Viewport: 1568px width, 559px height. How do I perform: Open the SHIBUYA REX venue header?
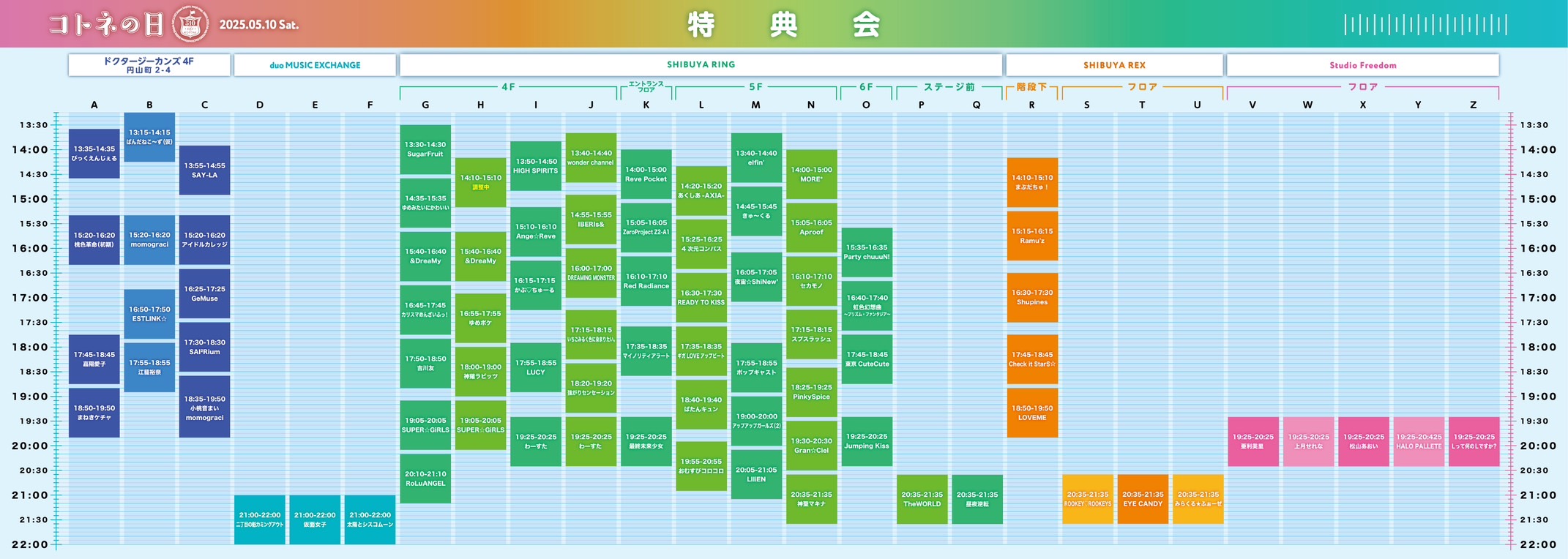[x=1114, y=65]
